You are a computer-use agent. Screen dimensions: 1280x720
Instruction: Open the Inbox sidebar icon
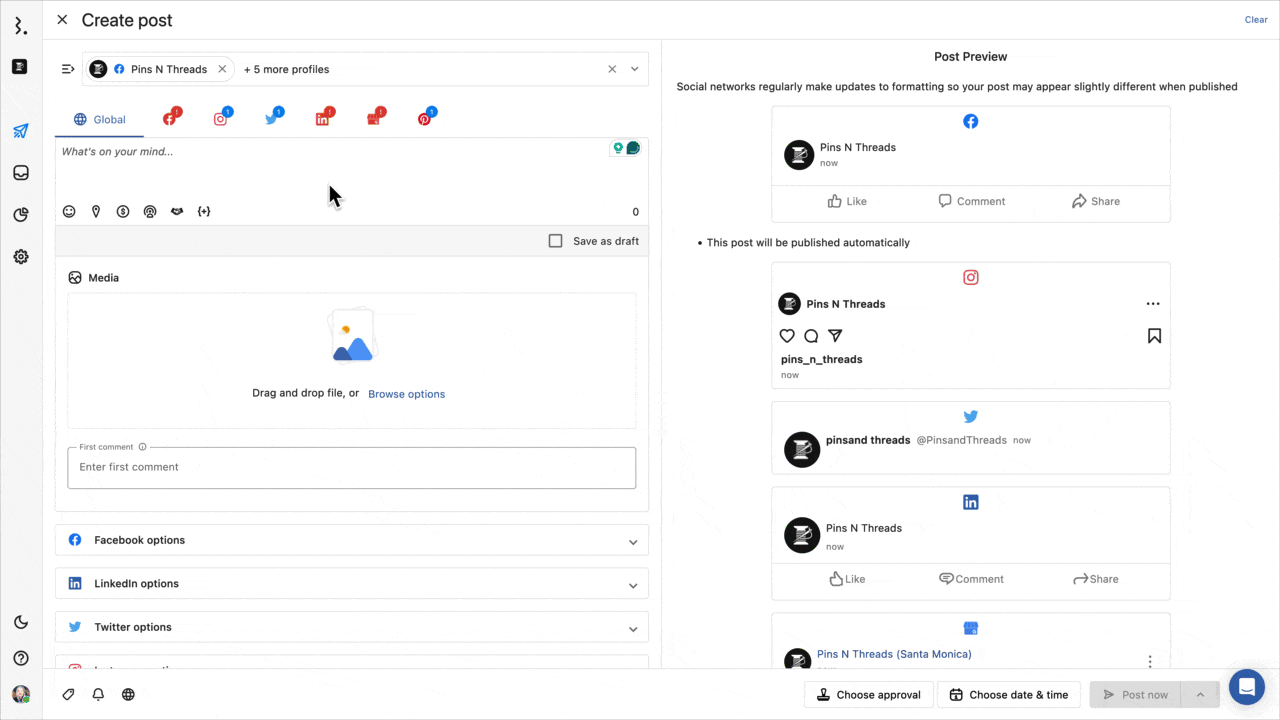tap(21, 173)
